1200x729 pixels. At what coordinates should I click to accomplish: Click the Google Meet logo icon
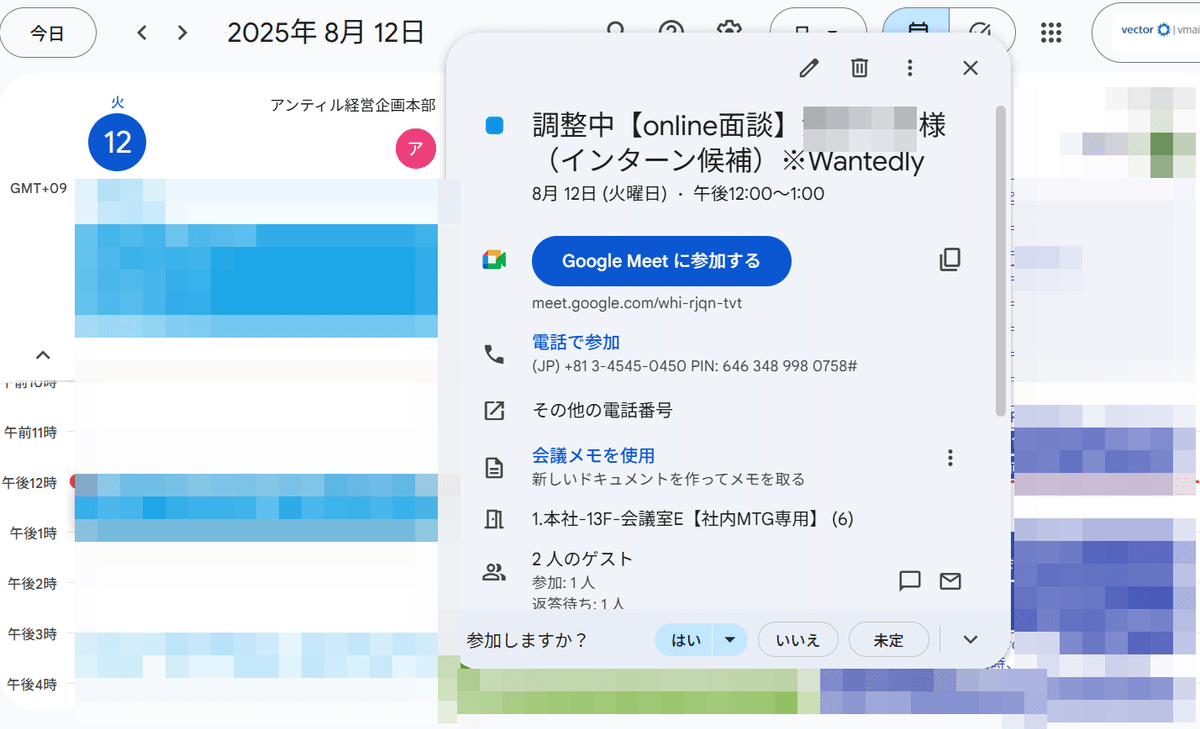point(493,261)
